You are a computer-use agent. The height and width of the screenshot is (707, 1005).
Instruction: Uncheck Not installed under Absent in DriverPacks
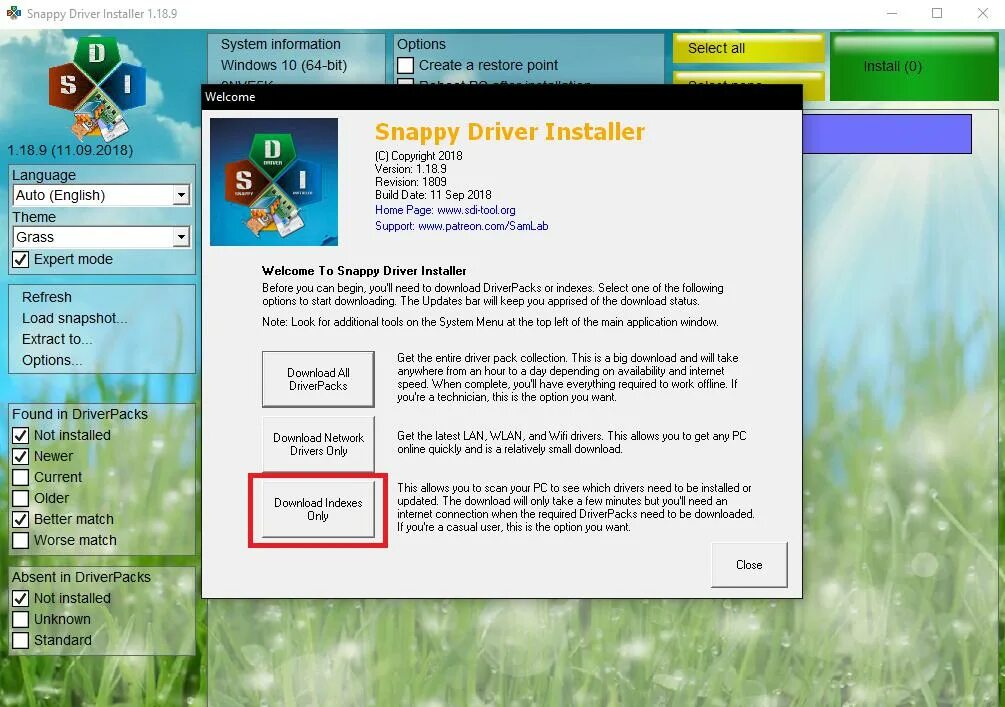click(21, 598)
